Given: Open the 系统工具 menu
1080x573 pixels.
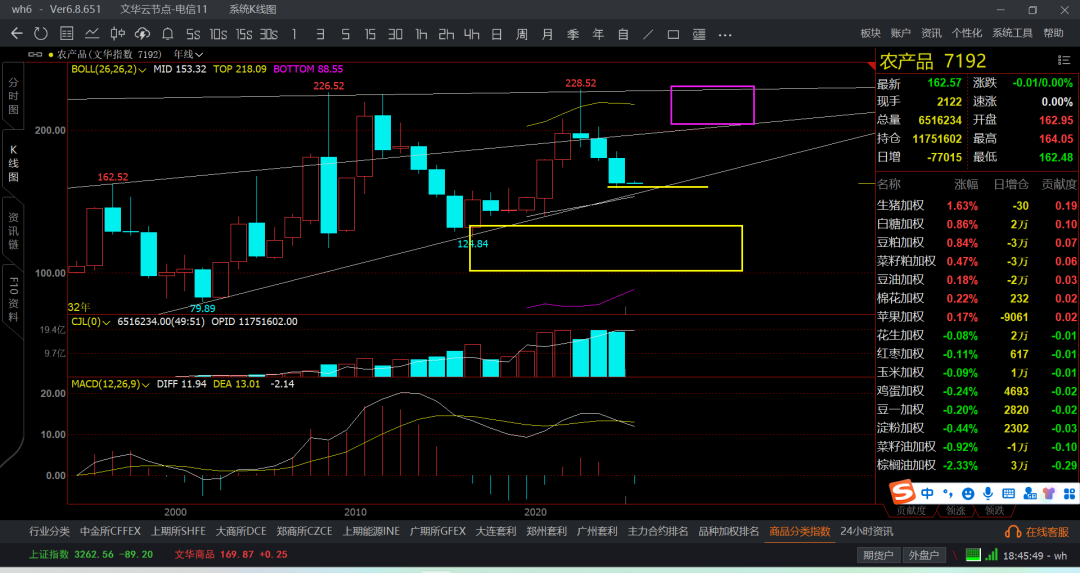Looking at the screenshot, I should pos(1012,33).
